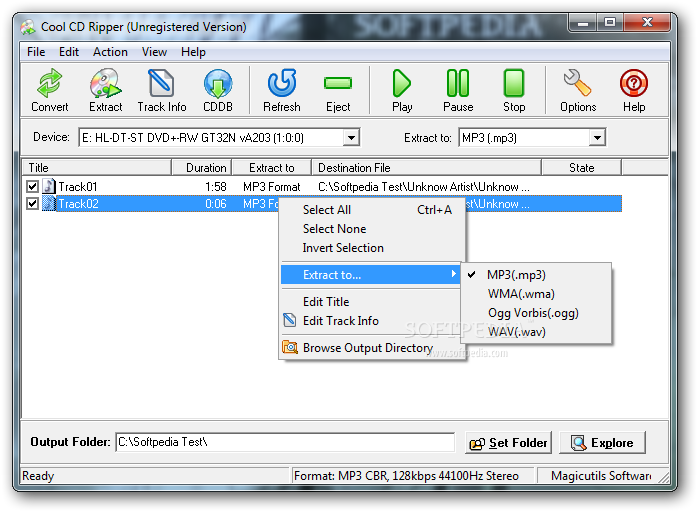Choose Browse Output Directory
Viewport: 698px width, 512px height.
coord(370,347)
